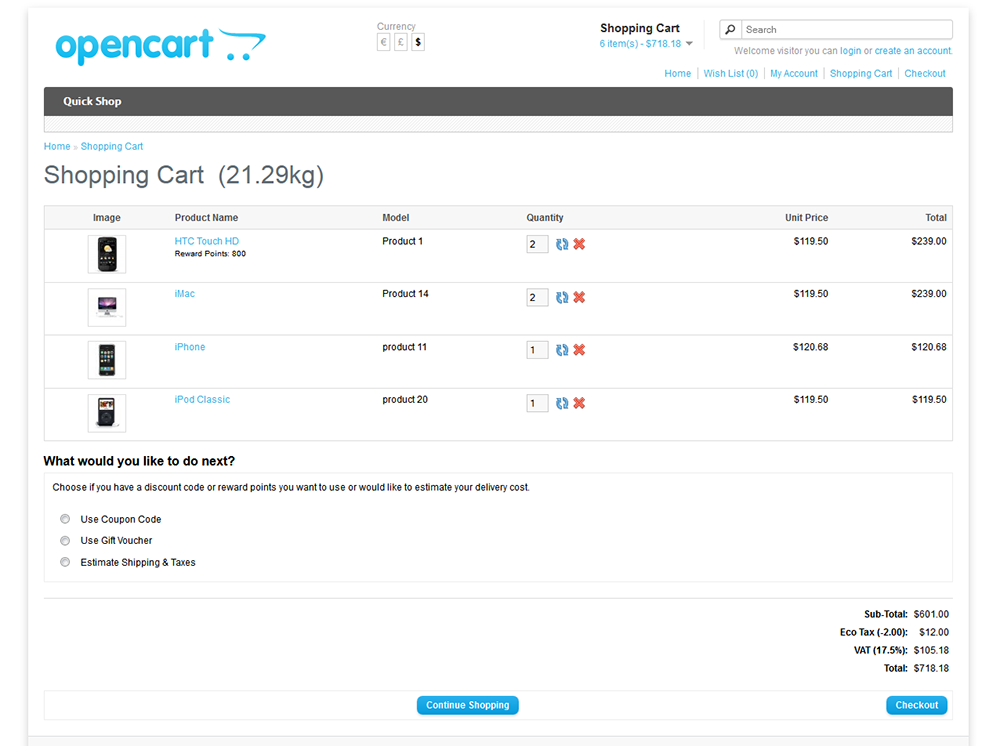Open Checkout top navigation link
This screenshot has height=746, width=1000.
point(925,73)
